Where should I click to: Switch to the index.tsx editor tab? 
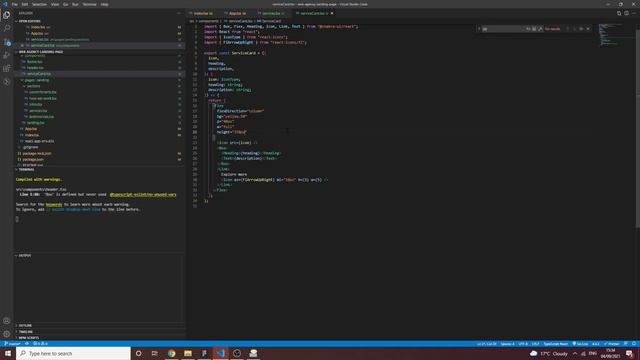pyautogui.click(x=203, y=13)
